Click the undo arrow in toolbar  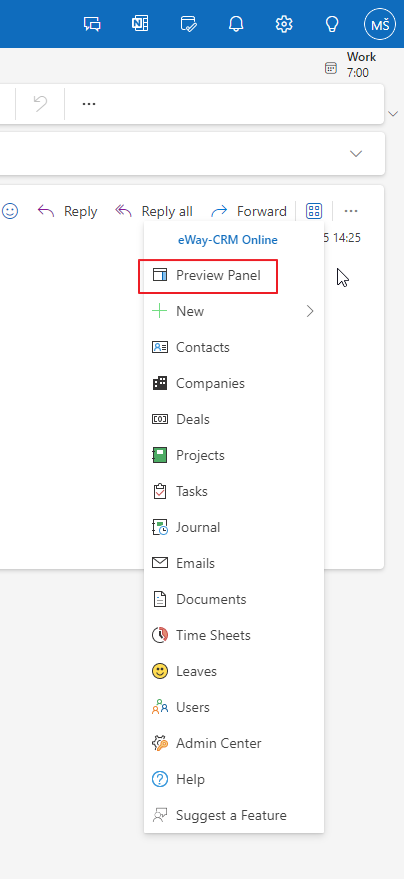click(40, 104)
